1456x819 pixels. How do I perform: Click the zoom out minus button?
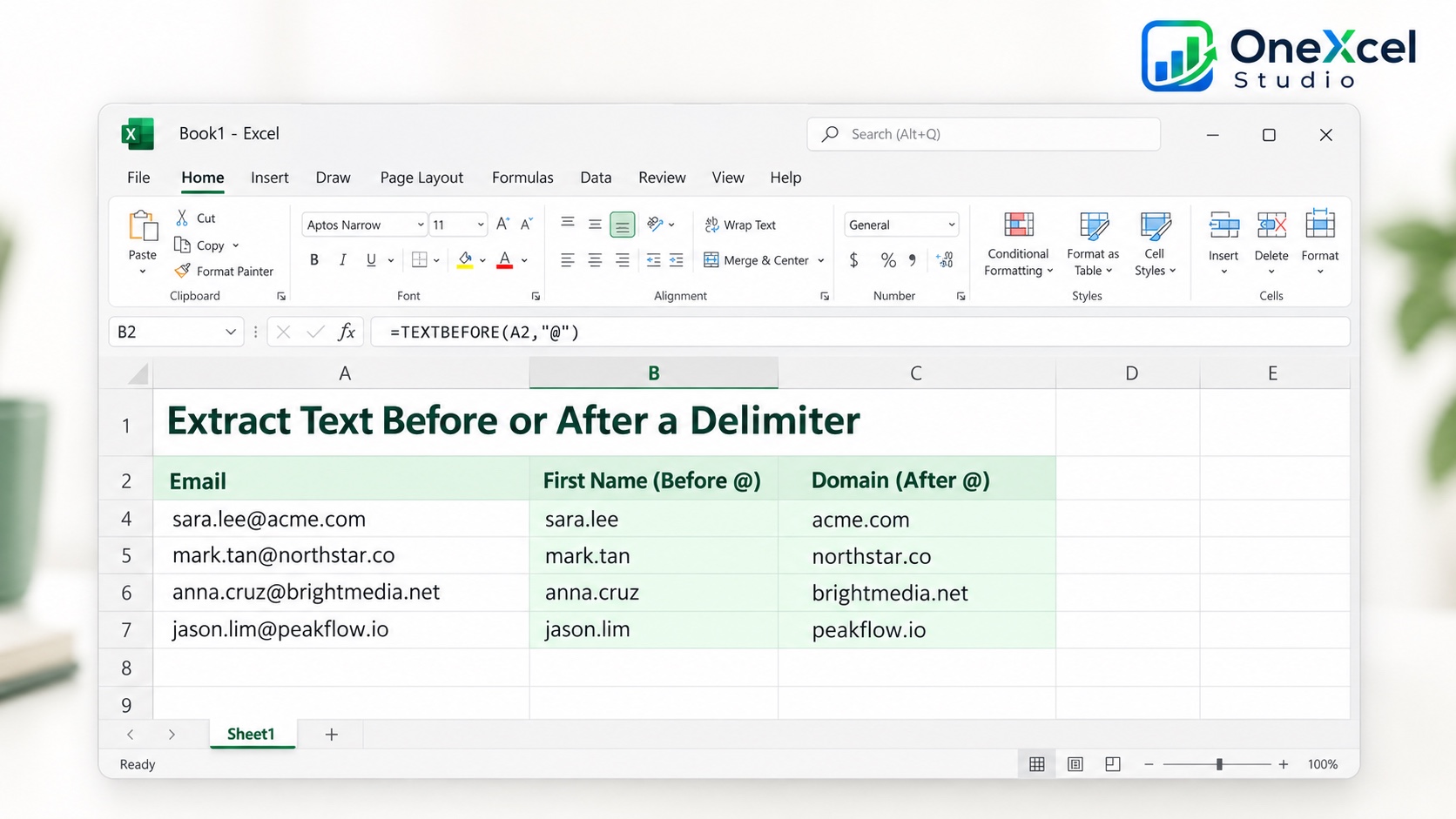click(x=1149, y=764)
